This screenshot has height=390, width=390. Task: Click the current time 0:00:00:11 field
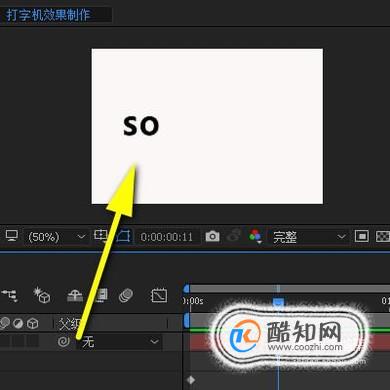tap(167, 237)
